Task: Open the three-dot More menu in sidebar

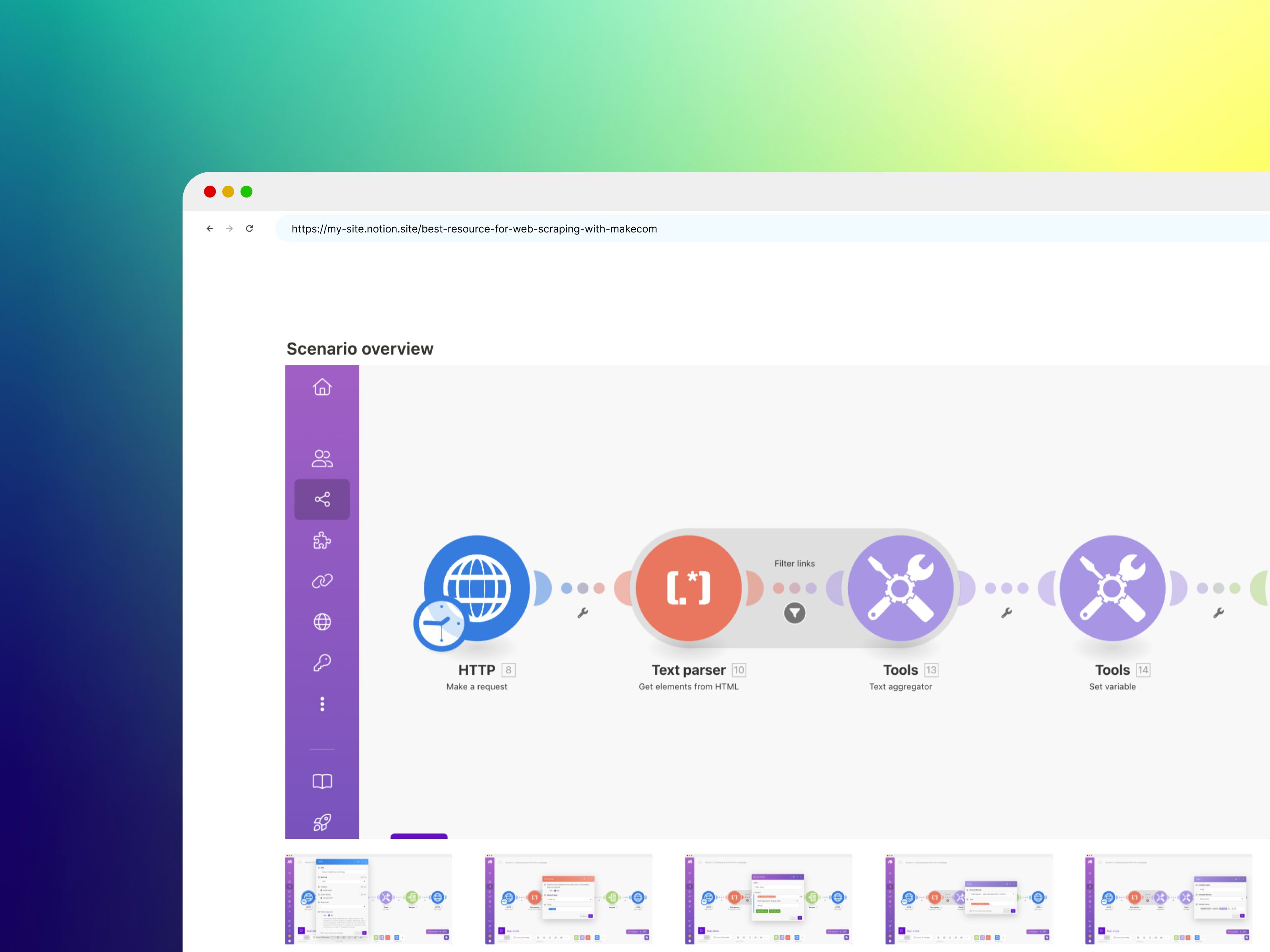Action: click(322, 704)
